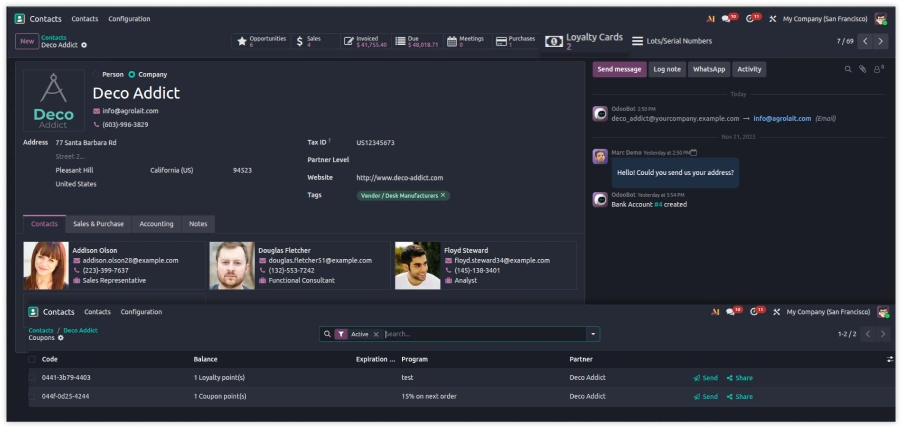
Task: Click the Opportunities star stat button
Action: click(x=260, y=41)
